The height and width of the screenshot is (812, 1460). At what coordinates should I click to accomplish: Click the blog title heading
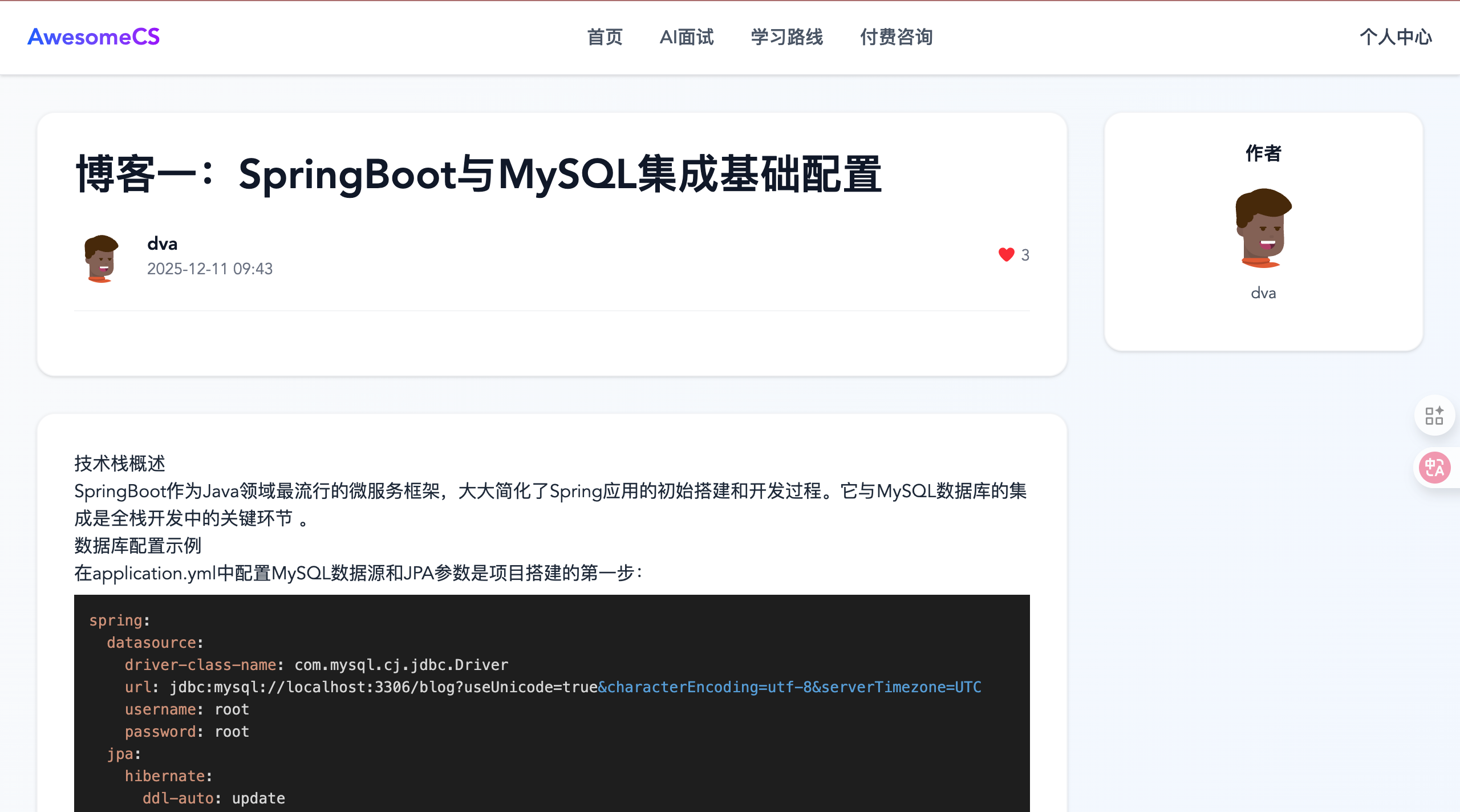pos(478,174)
